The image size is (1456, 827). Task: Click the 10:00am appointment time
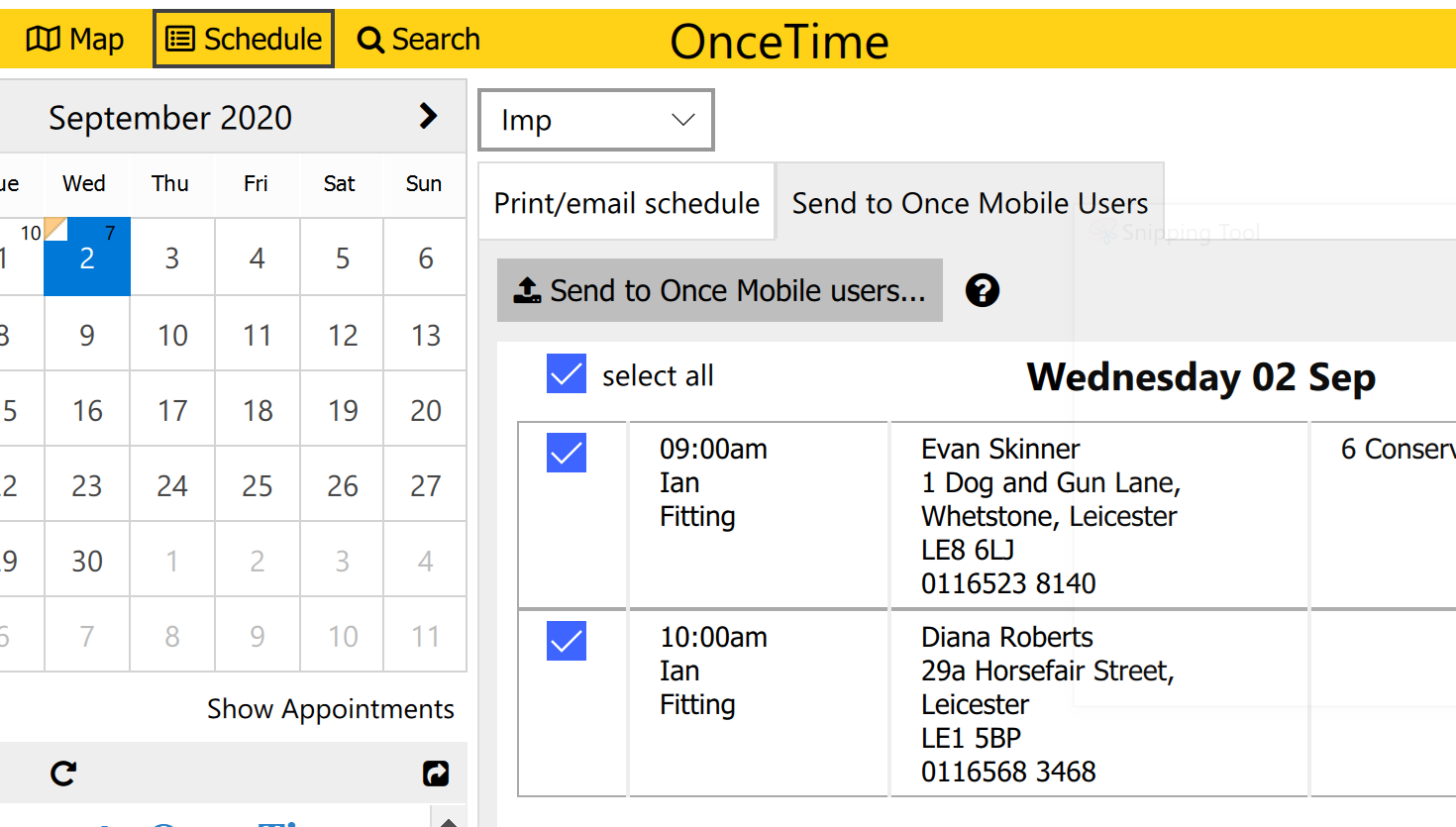point(713,637)
